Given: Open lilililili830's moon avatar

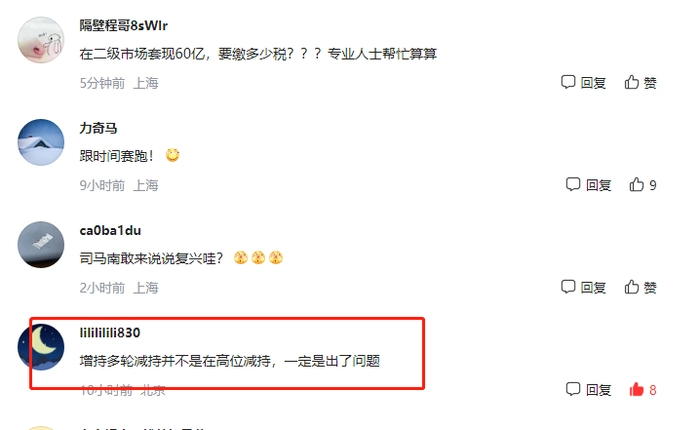Looking at the screenshot, I should [41, 347].
